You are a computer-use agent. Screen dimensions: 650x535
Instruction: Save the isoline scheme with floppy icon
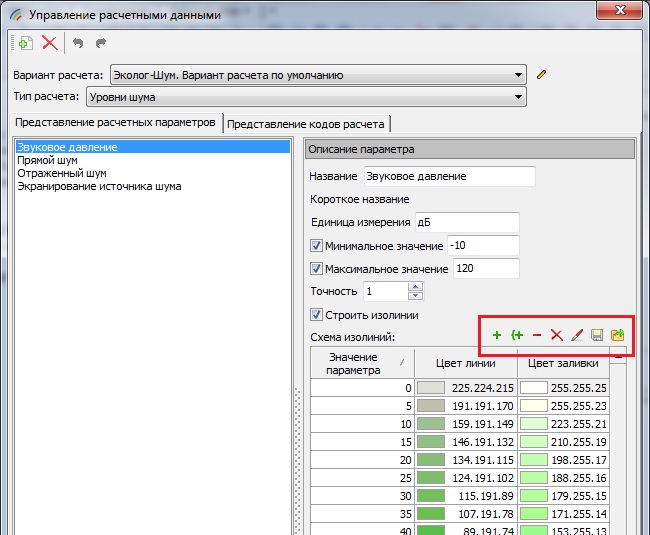point(597,335)
